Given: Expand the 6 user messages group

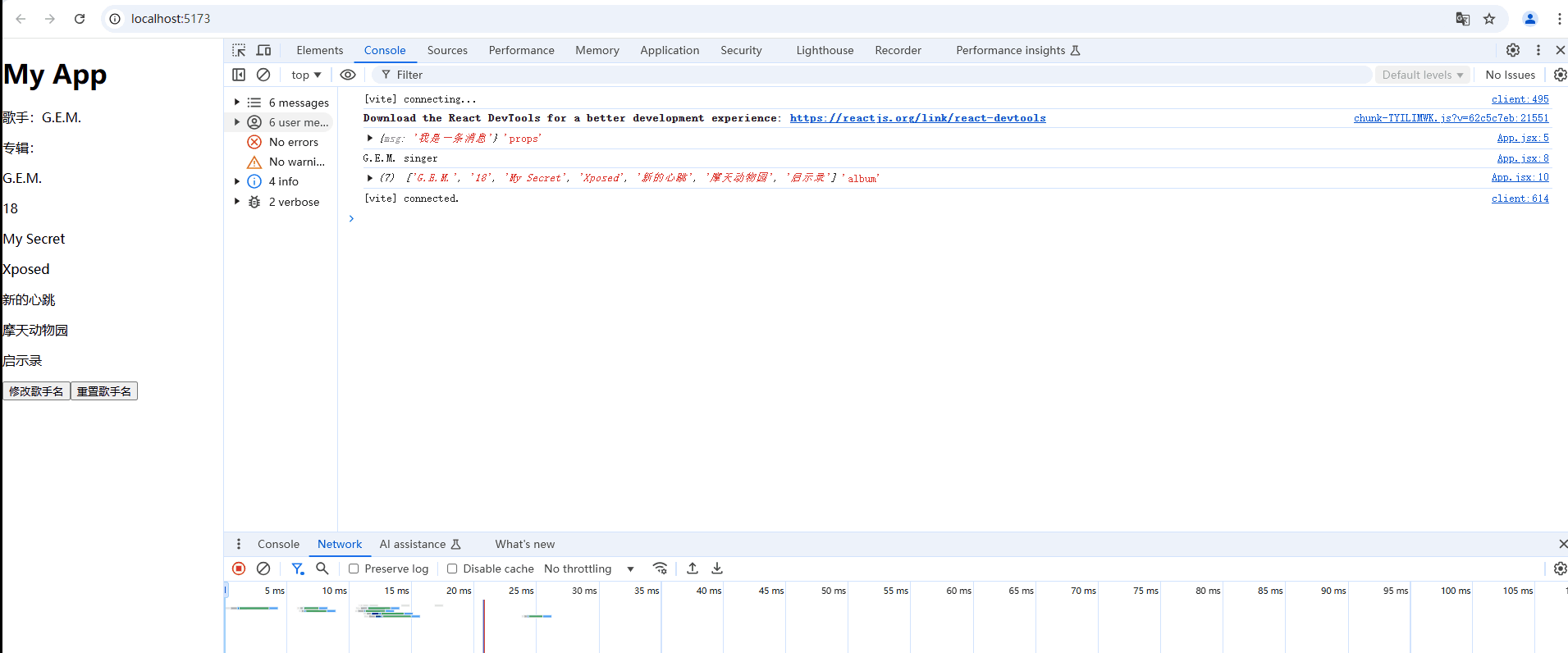Looking at the screenshot, I should (x=237, y=122).
